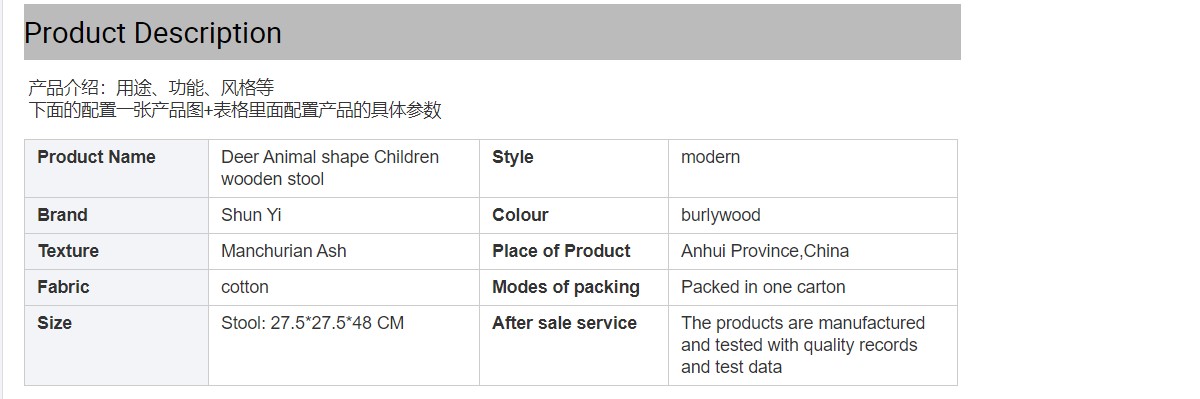1200x399 pixels.
Task: Click the Product Description header bar
Action: (x=492, y=32)
